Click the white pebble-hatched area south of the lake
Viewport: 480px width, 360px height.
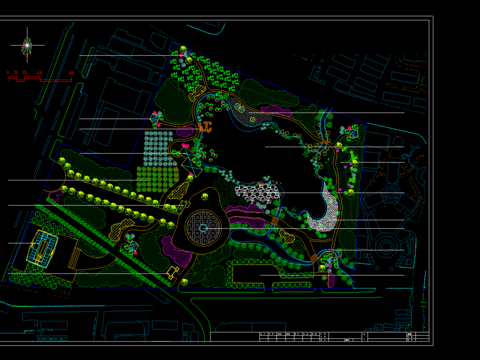pyautogui.click(x=257, y=193)
